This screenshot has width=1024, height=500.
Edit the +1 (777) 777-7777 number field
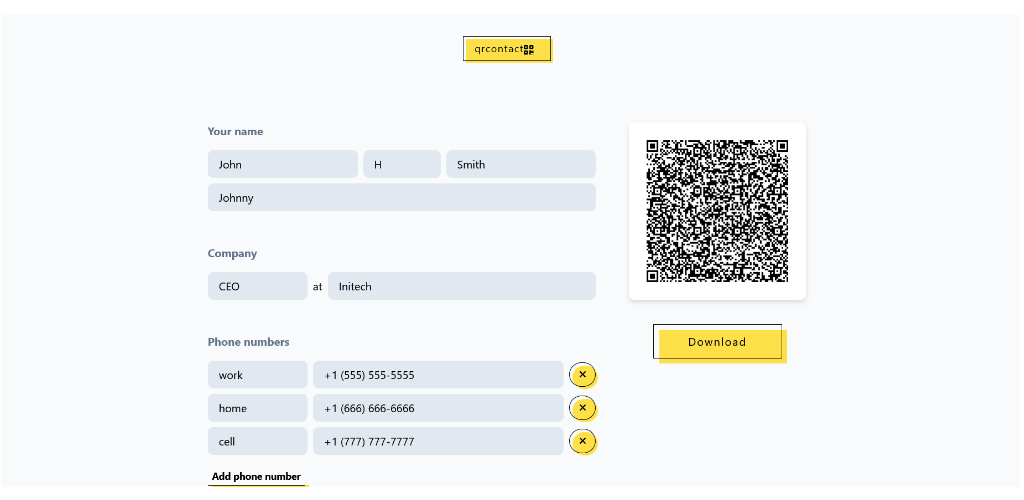[x=438, y=442]
